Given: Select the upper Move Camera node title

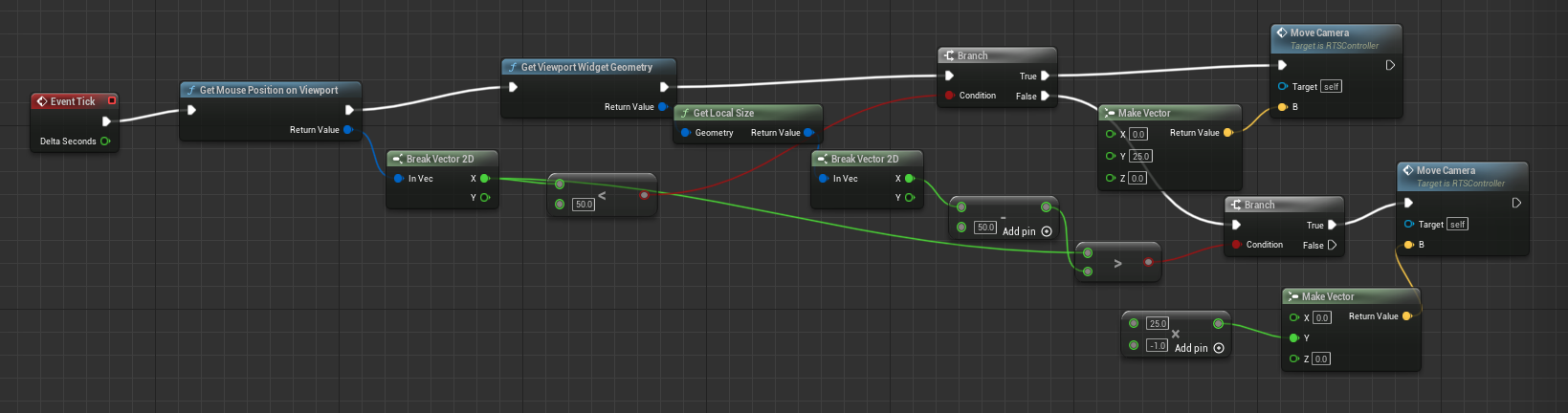Looking at the screenshot, I should (x=1319, y=33).
